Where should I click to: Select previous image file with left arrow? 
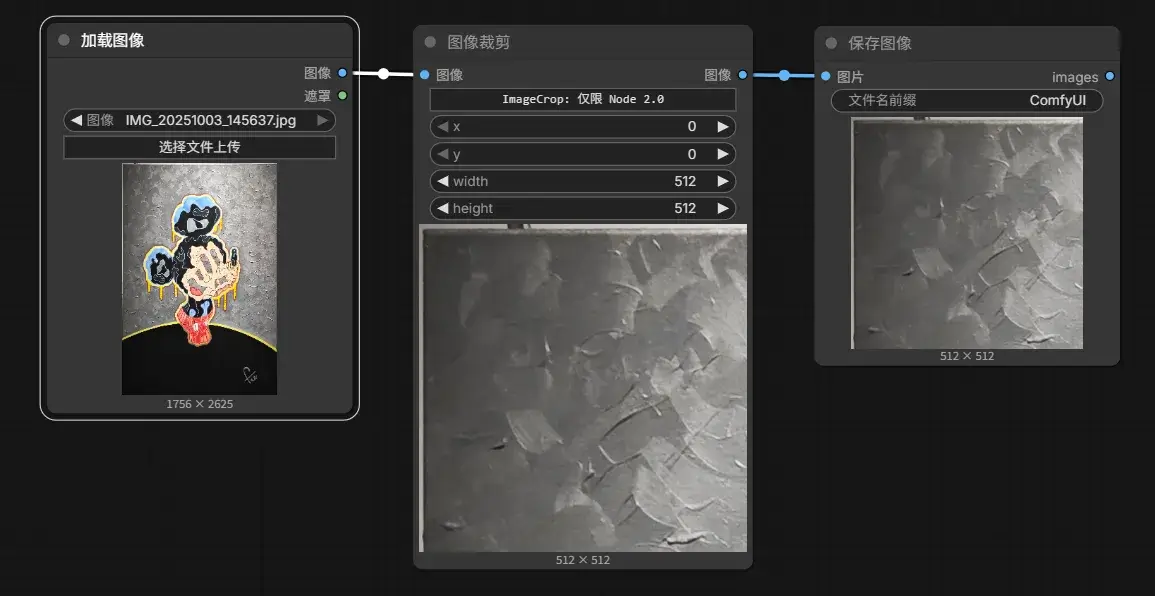pyautogui.click(x=77, y=120)
